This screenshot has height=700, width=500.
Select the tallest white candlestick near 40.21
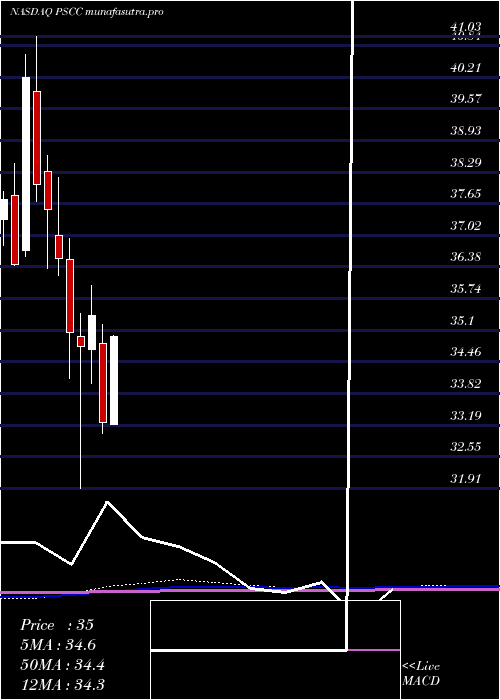tap(26, 164)
